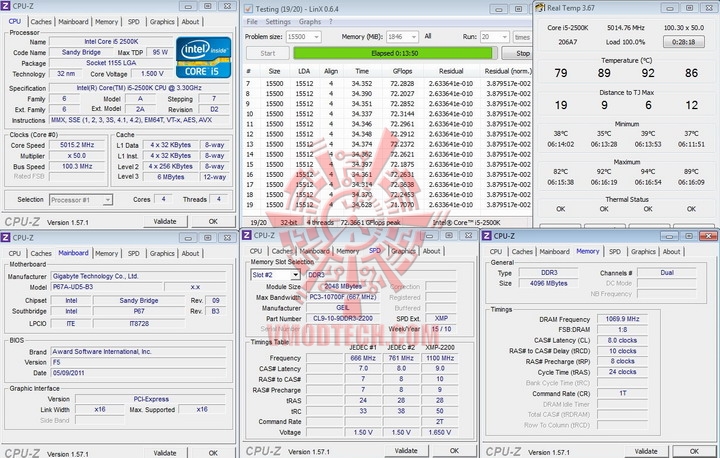
Task: Click OK in the SPD CPU-Z window
Action: click(454, 451)
